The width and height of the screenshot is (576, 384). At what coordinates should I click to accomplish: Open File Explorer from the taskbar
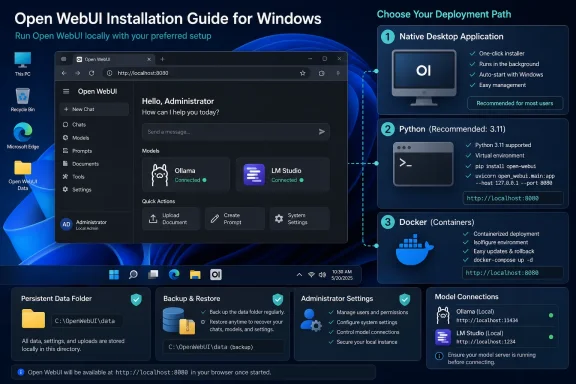click(x=195, y=274)
